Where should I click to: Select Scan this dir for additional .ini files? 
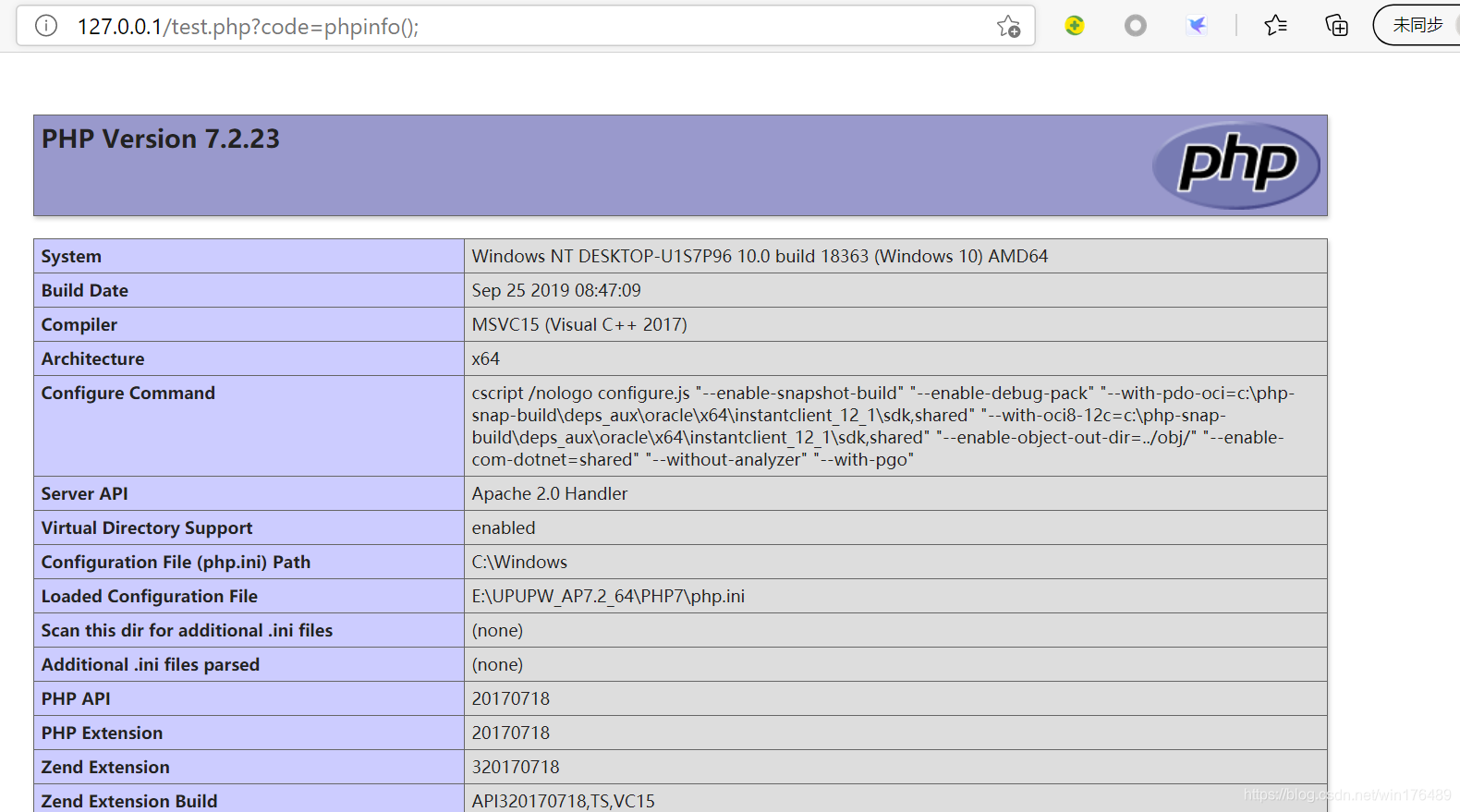187,631
